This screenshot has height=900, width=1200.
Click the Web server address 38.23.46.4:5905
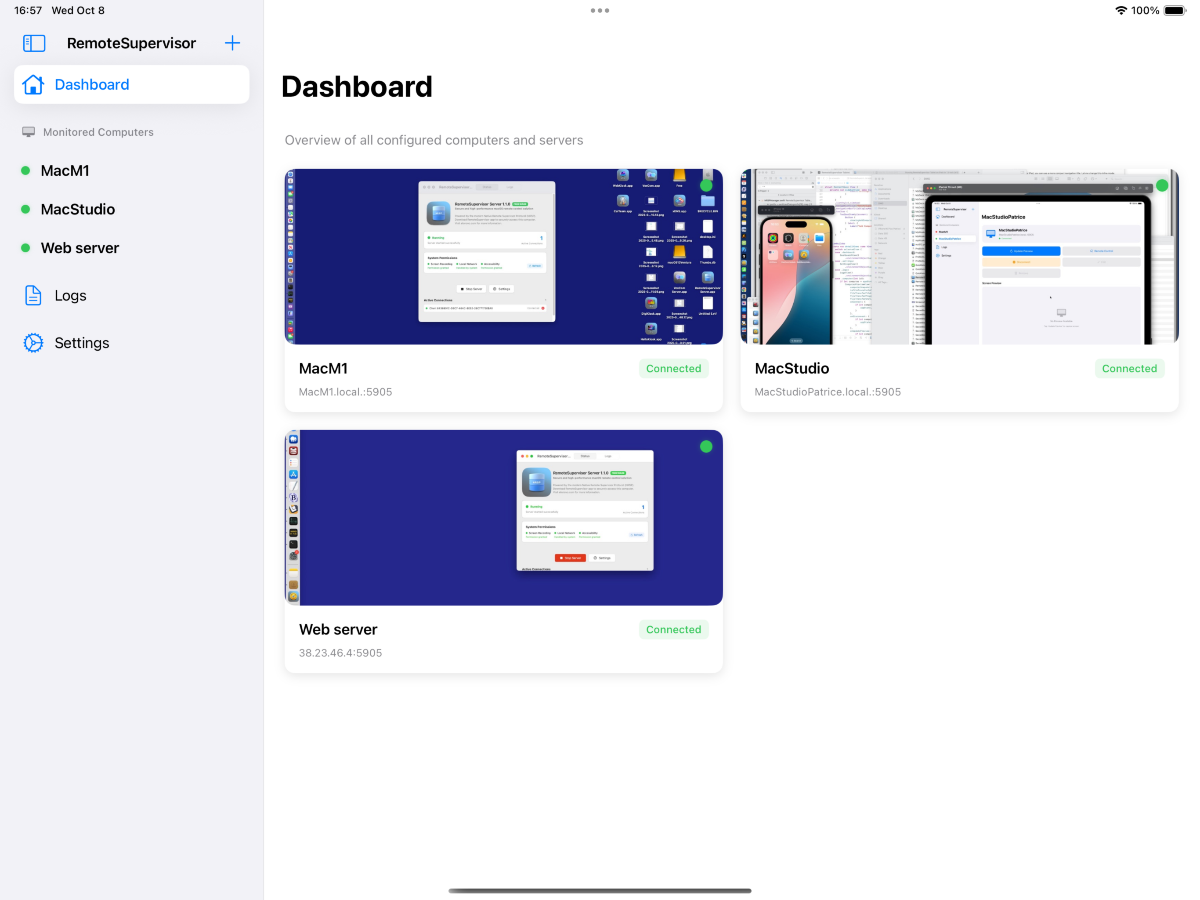tap(340, 653)
